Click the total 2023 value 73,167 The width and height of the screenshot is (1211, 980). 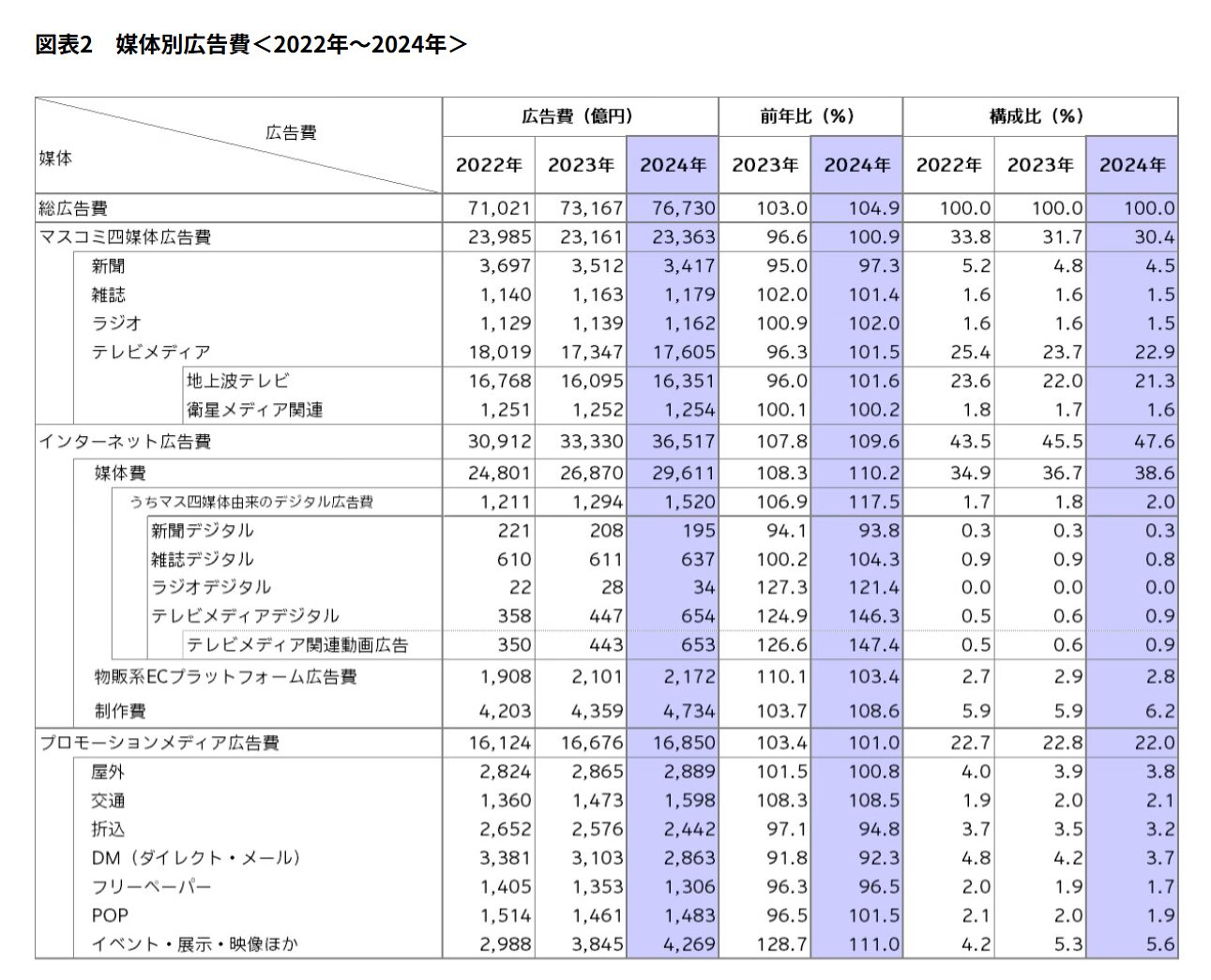[592, 208]
